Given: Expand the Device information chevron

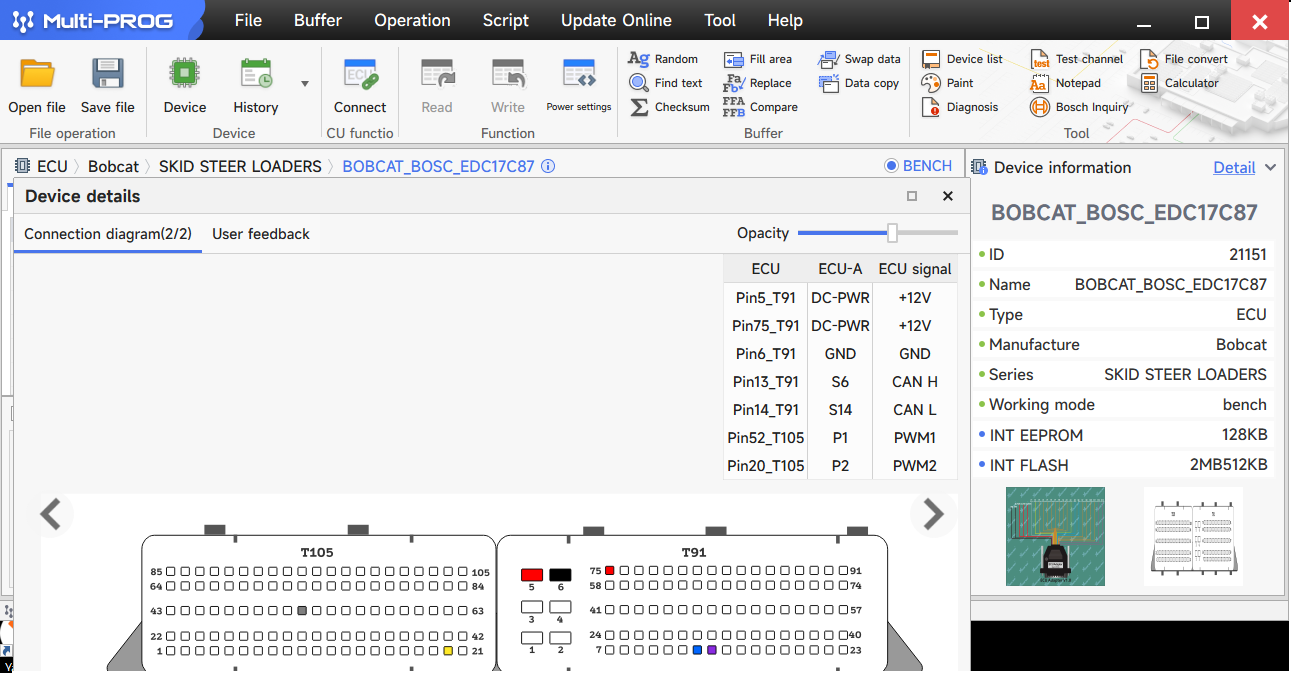Looking at the screenshot, I should 1271,168.
